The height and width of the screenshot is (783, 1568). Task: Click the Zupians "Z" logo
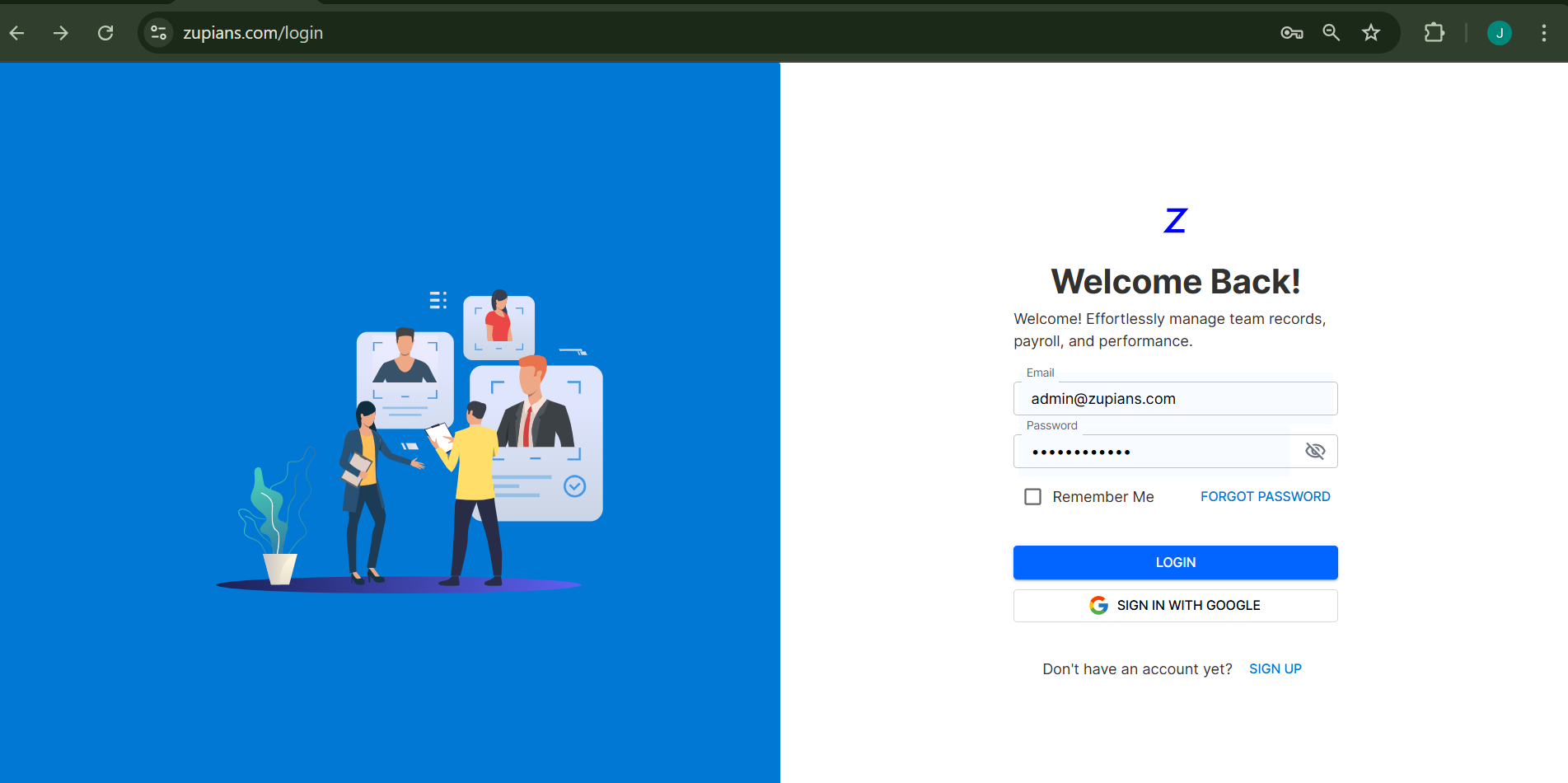coord(1174,220)
